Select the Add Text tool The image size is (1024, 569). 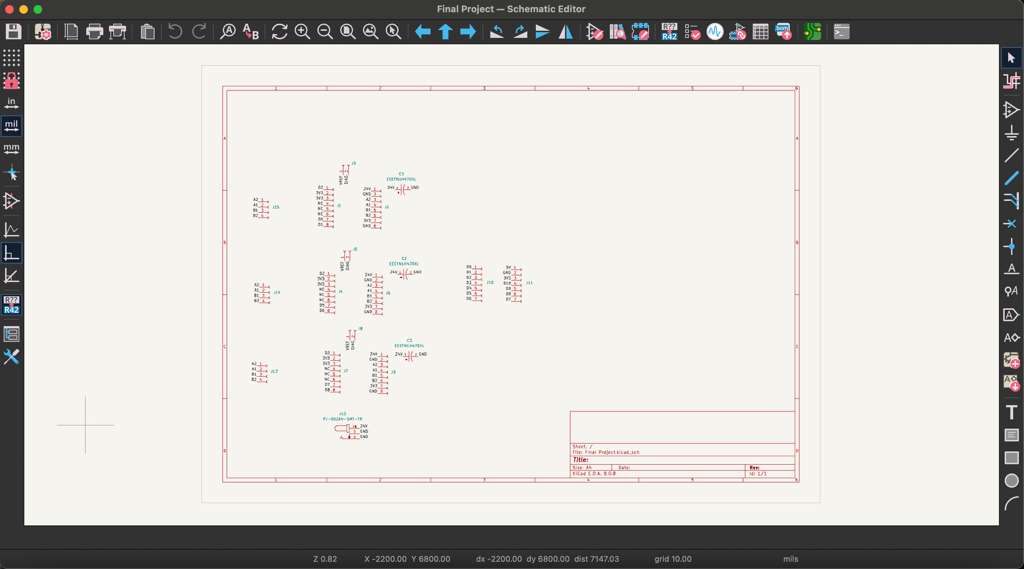(x=1011, y=412)
